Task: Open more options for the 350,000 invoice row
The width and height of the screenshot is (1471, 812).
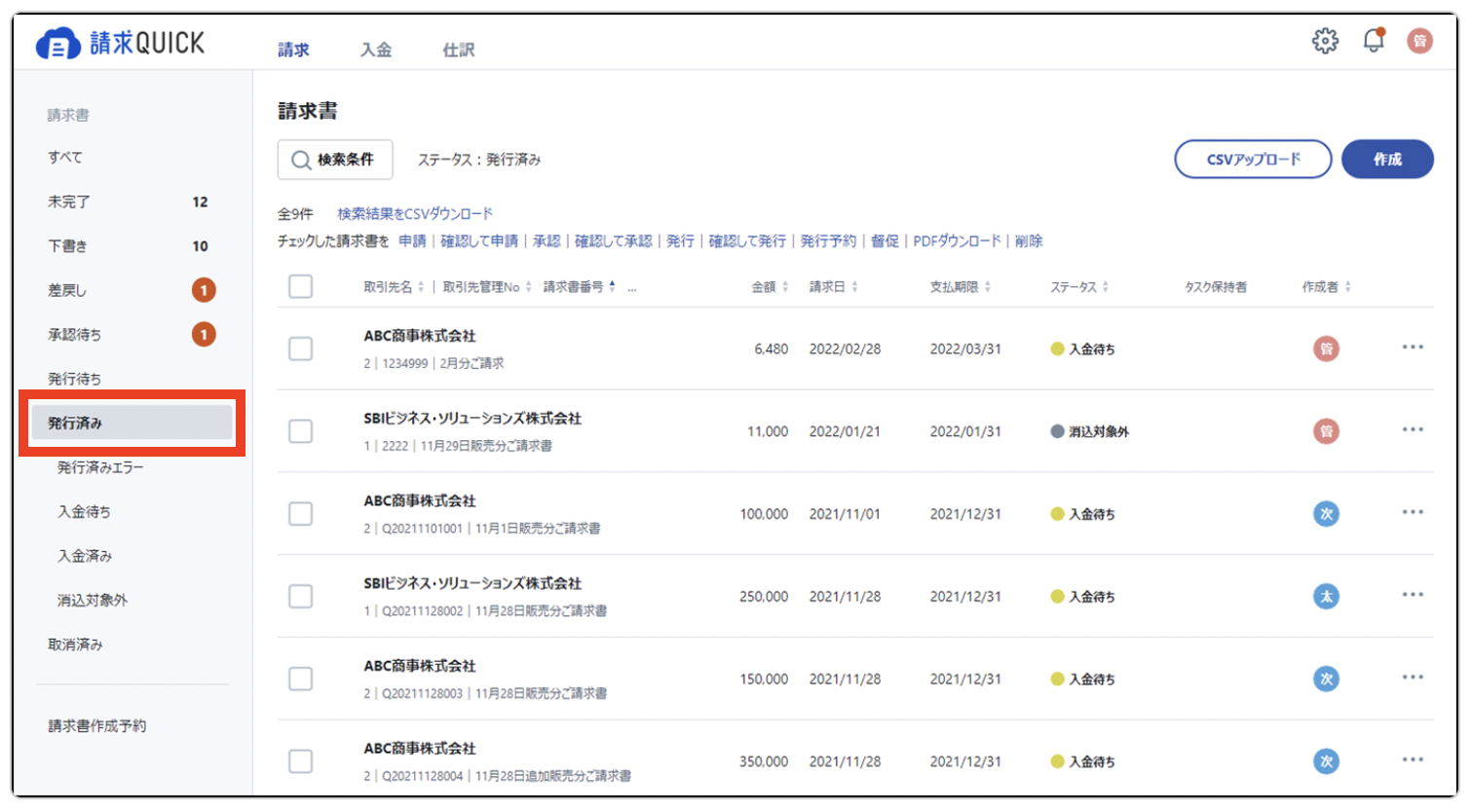Action: click(x=1413, y=760)
